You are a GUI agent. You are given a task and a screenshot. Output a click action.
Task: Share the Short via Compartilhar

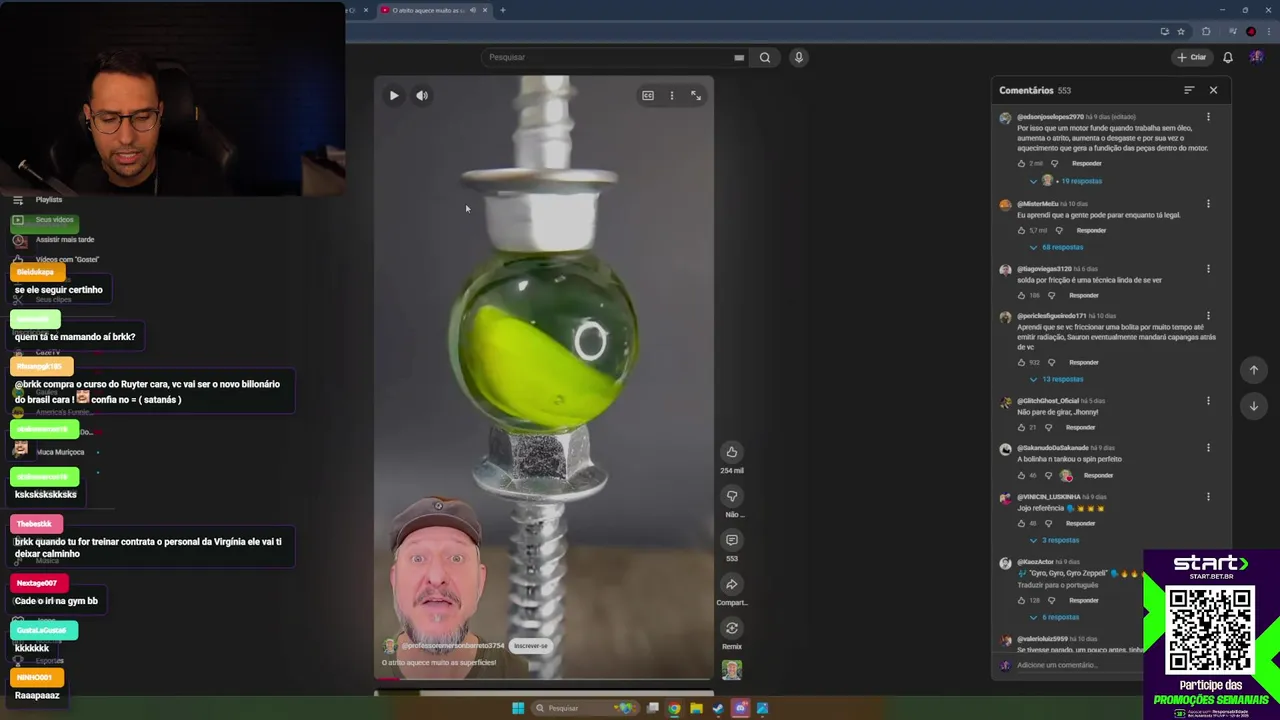click(732, 584)
